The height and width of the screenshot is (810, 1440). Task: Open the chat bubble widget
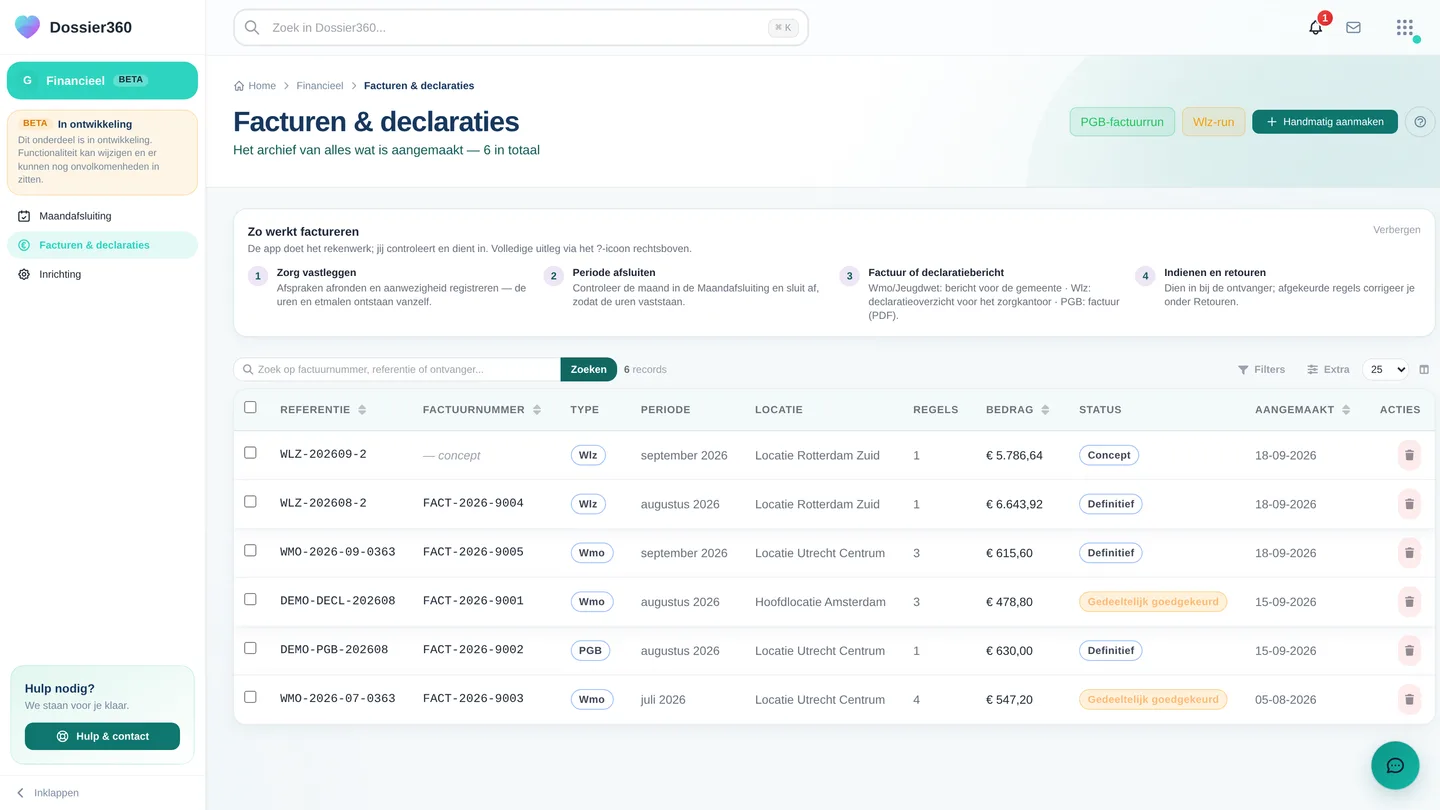tap(1395, 766)
